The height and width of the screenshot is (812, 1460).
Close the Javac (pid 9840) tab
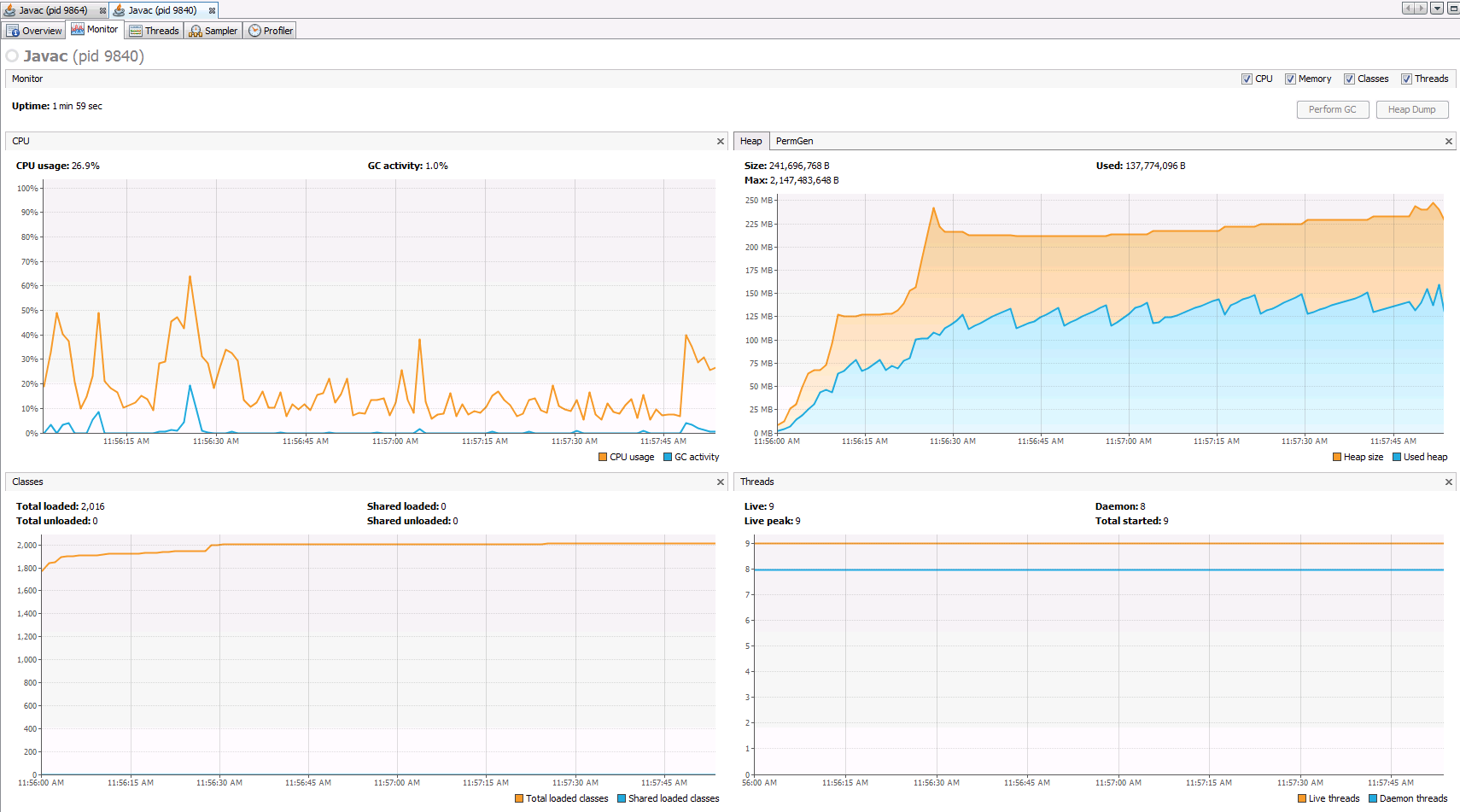click(212, 11)
